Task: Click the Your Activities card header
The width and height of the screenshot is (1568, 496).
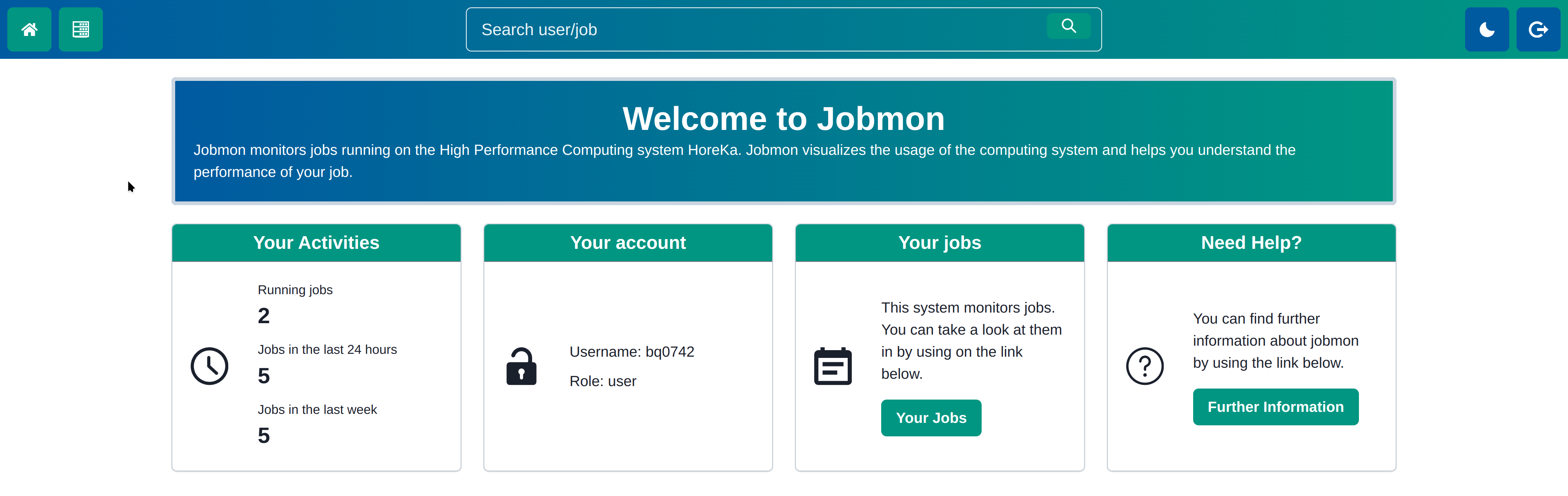Action: pos(316,243)
